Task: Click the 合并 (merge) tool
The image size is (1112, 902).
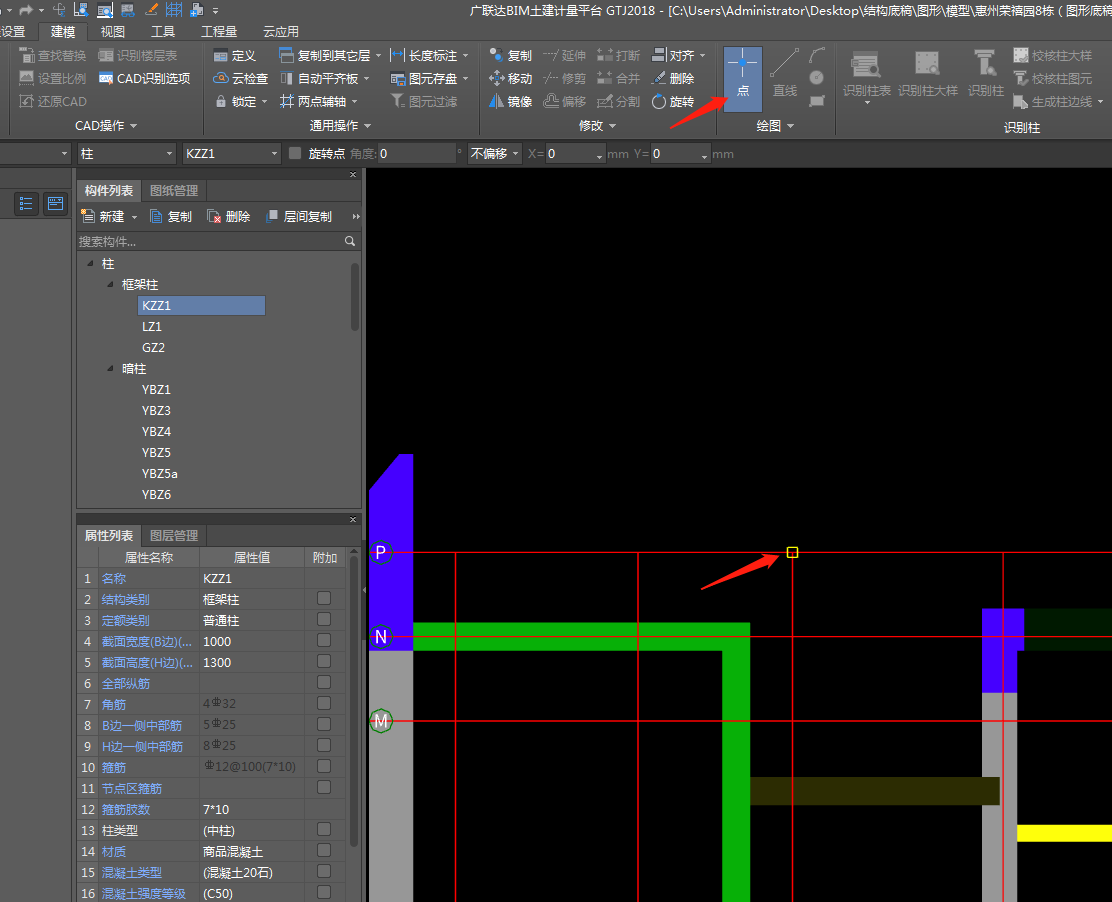Action: click(618, 79)
